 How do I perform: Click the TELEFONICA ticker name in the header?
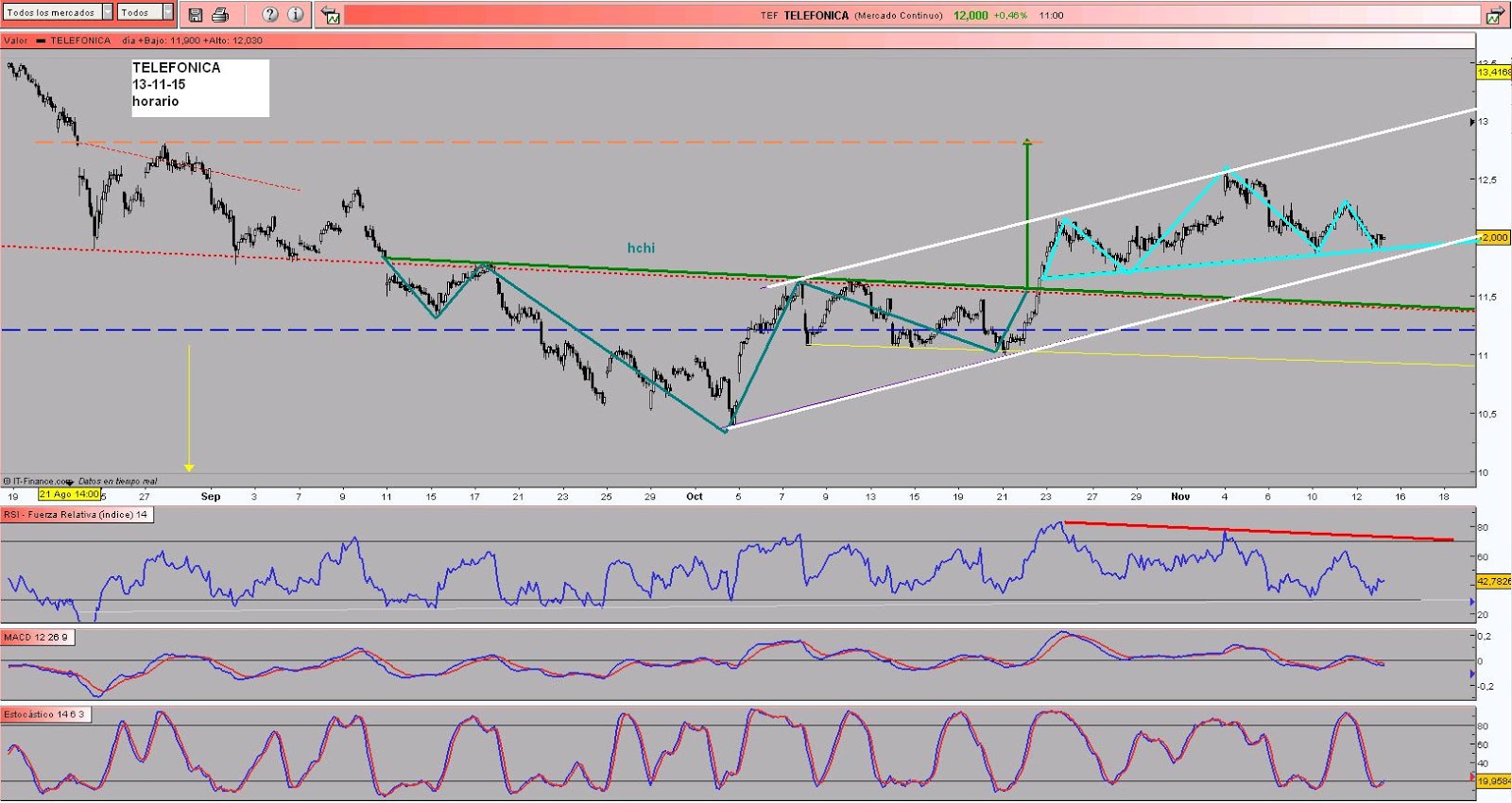click(x=816, y=15)
